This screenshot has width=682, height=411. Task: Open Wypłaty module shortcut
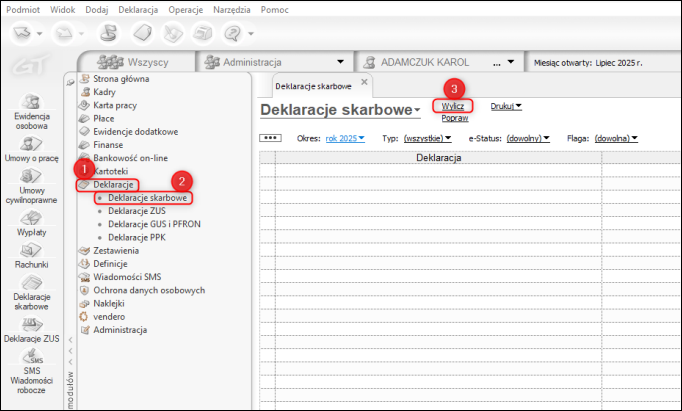point(31,223)
